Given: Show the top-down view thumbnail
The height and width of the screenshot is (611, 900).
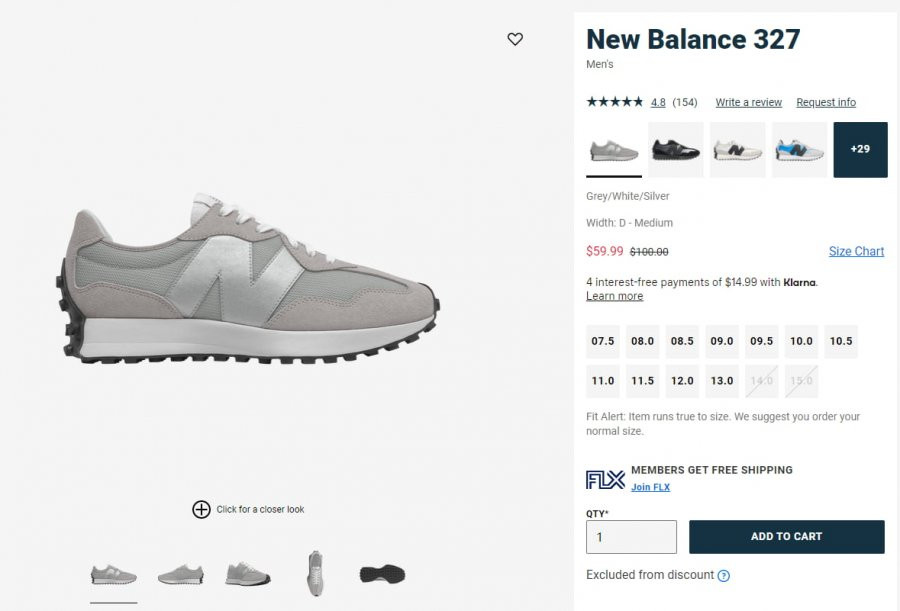Looking at the screenshot, I should (x=315, y=573).
